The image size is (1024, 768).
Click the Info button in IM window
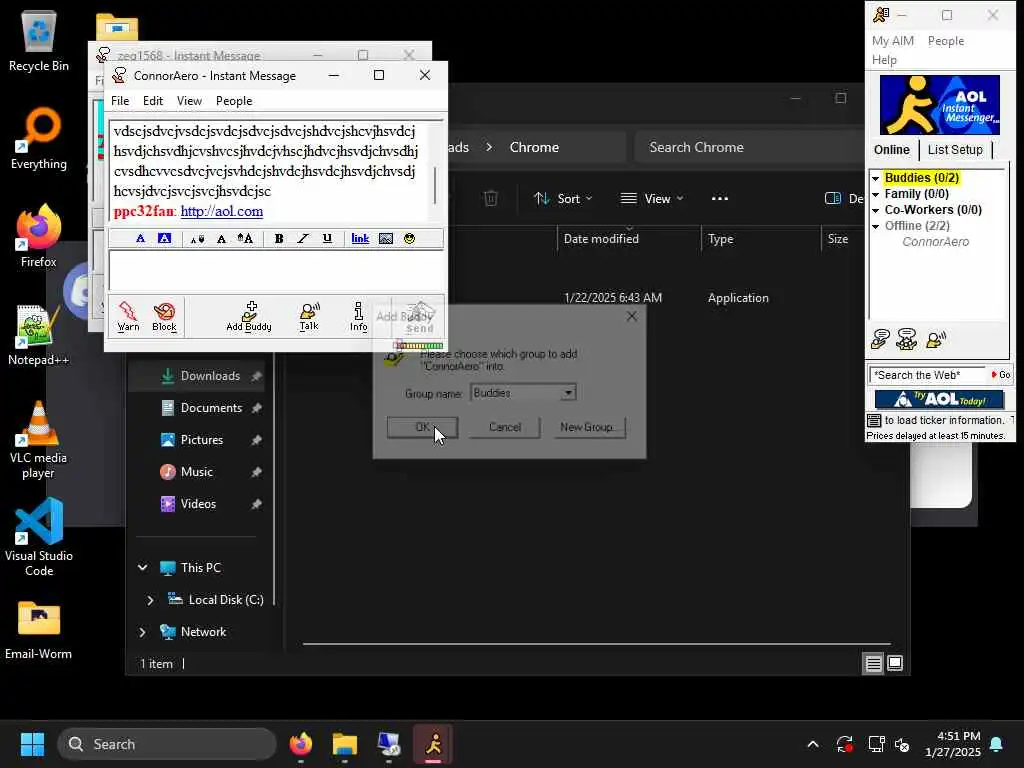[x=359, y=317]
